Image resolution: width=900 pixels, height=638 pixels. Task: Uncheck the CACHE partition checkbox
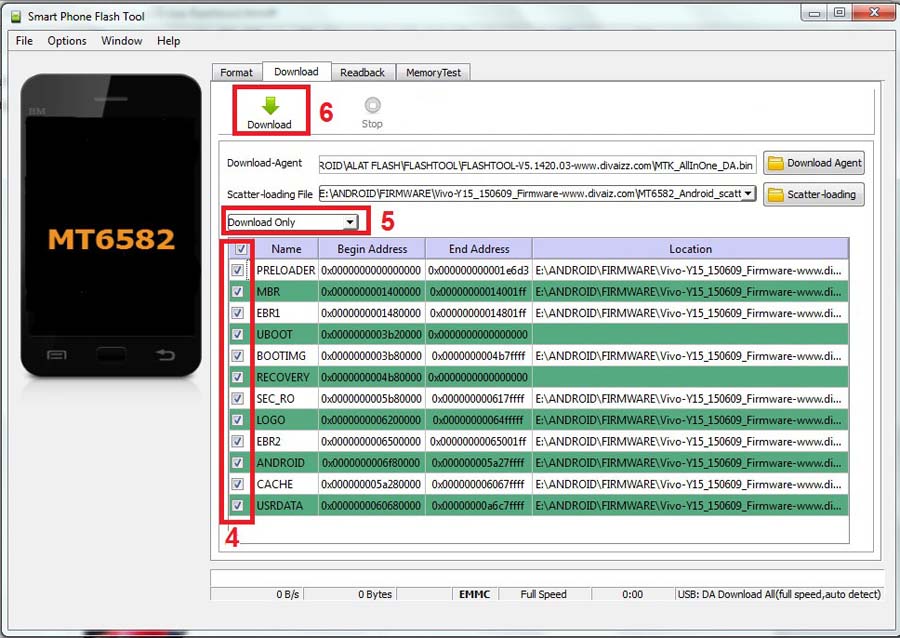tap(237, 484)
